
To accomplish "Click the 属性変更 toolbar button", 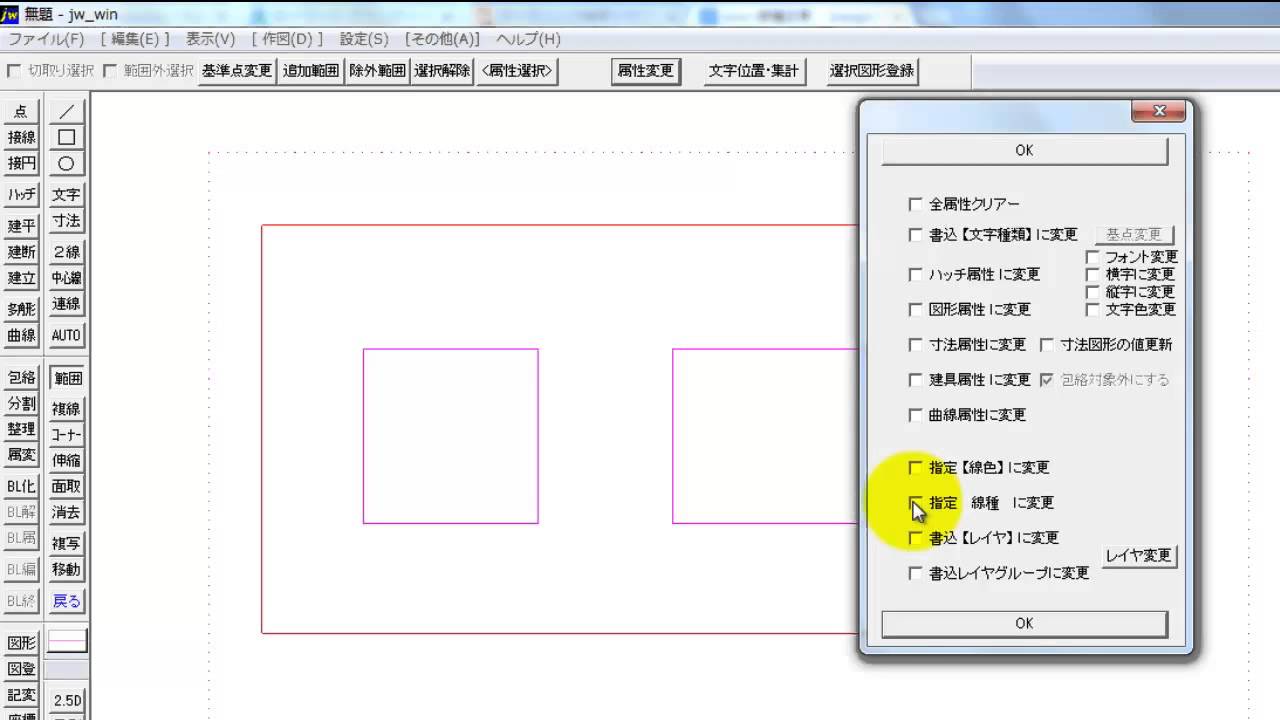I will (645, 71).
